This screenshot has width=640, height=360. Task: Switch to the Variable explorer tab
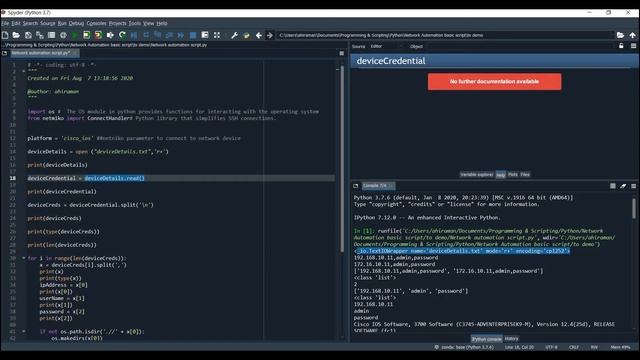point(477,174)
